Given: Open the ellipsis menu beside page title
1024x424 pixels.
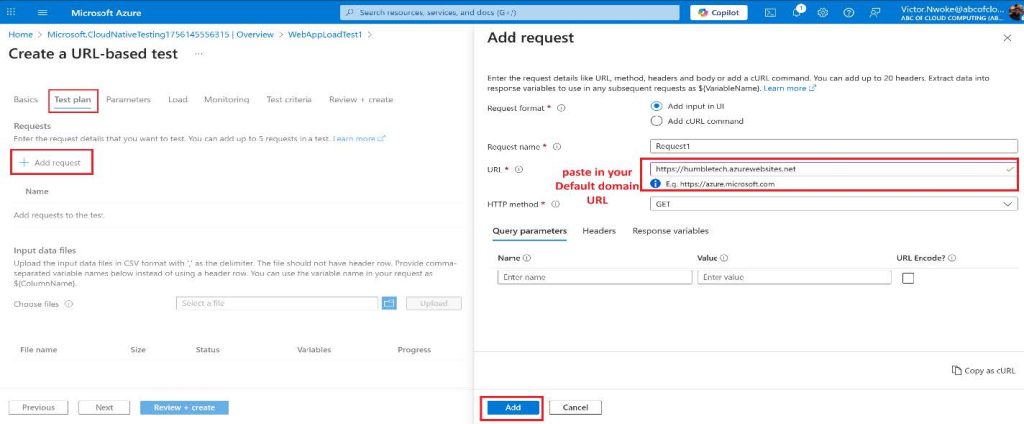Looking at the screenshot, I should [199, 54].
